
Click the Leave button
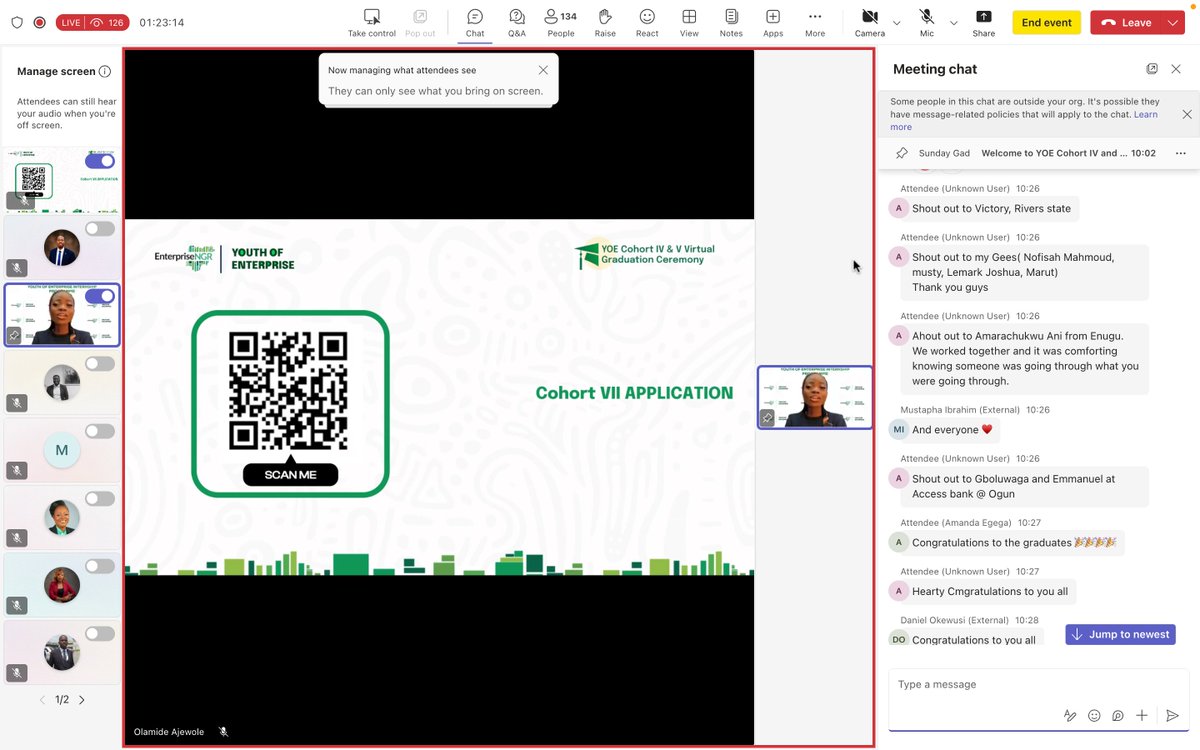pos(1126,22)
